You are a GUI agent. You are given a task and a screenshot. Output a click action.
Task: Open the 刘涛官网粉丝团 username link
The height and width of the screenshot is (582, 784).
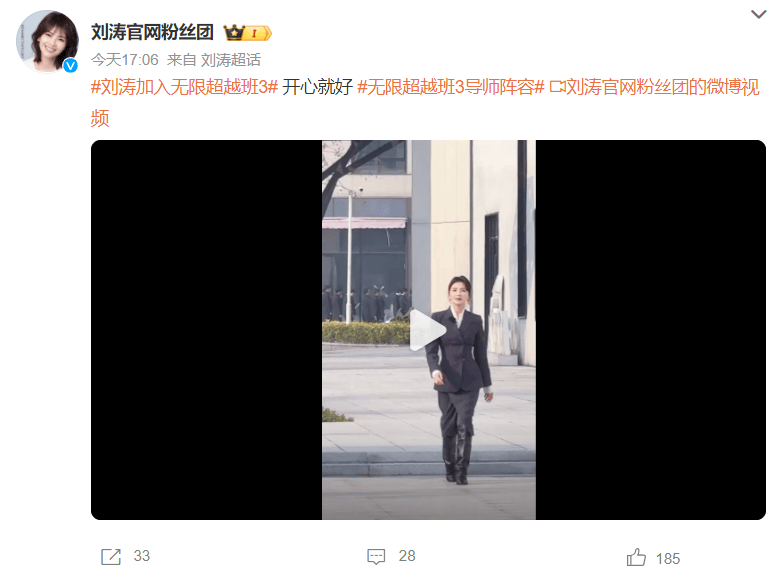tap(152, 32)
